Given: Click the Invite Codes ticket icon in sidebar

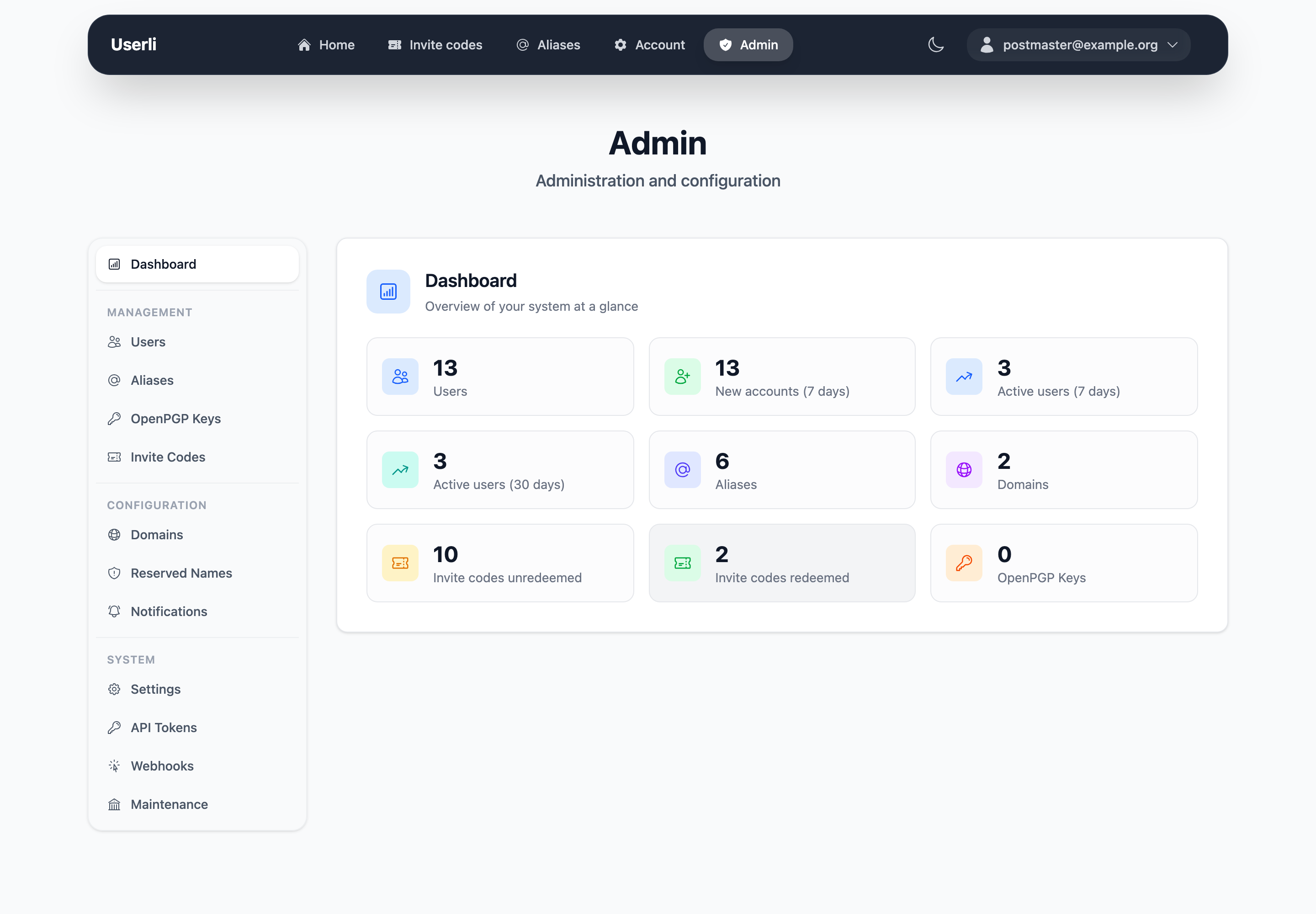Looking at the screenshot, I should [115, 457].
